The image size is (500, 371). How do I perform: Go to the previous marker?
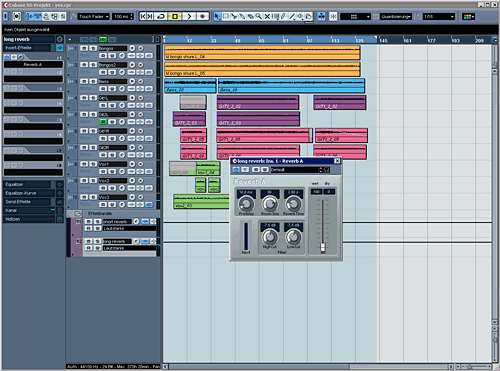tap(143, 16)
